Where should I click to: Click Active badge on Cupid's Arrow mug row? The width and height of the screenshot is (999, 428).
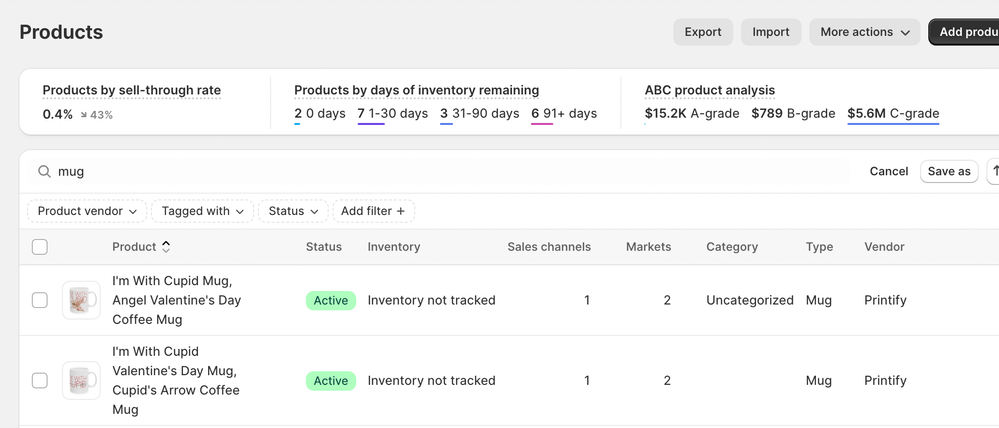coord(331,381)
